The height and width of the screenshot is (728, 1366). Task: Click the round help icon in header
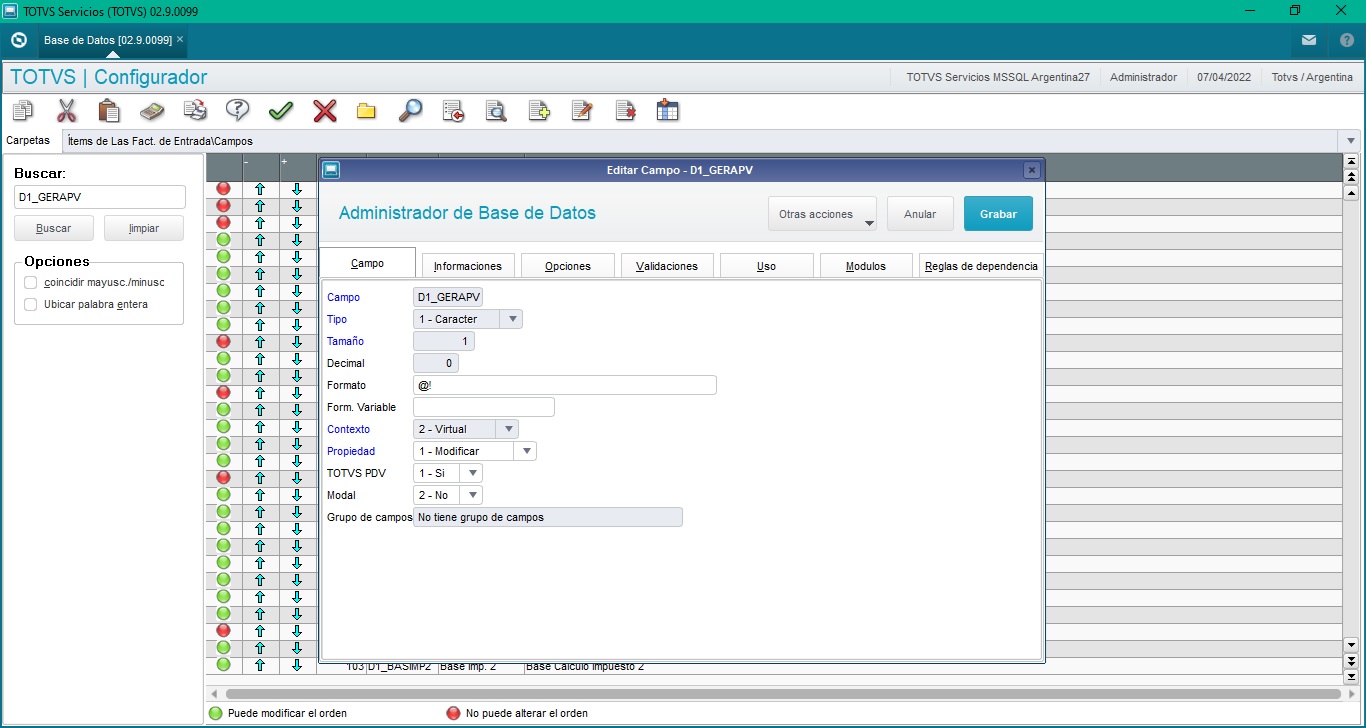tap(1346, 40)
